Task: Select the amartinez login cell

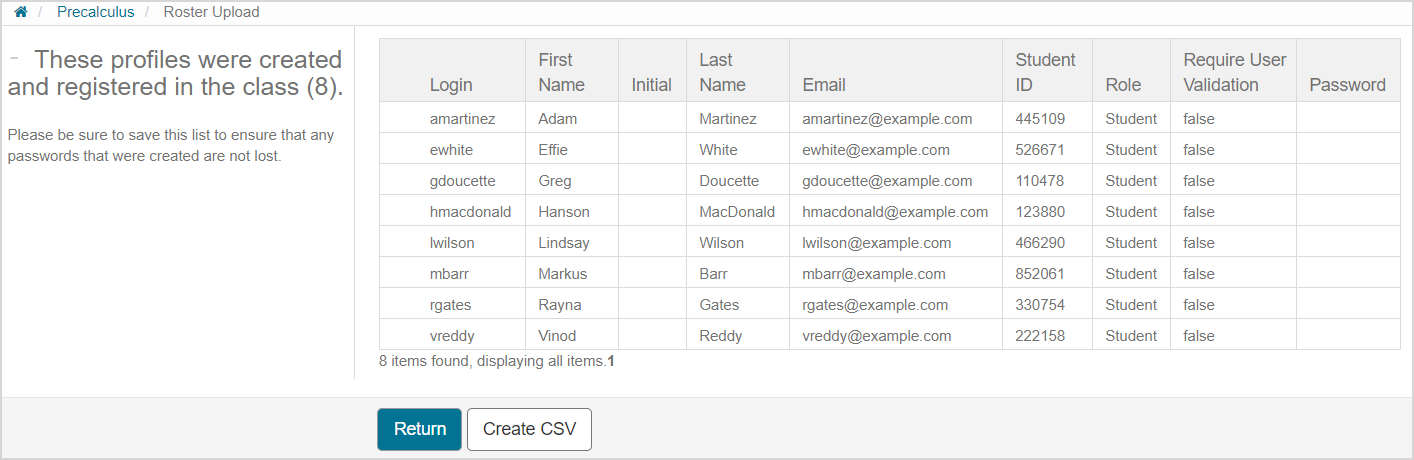Action: click(x=462, y=119)
